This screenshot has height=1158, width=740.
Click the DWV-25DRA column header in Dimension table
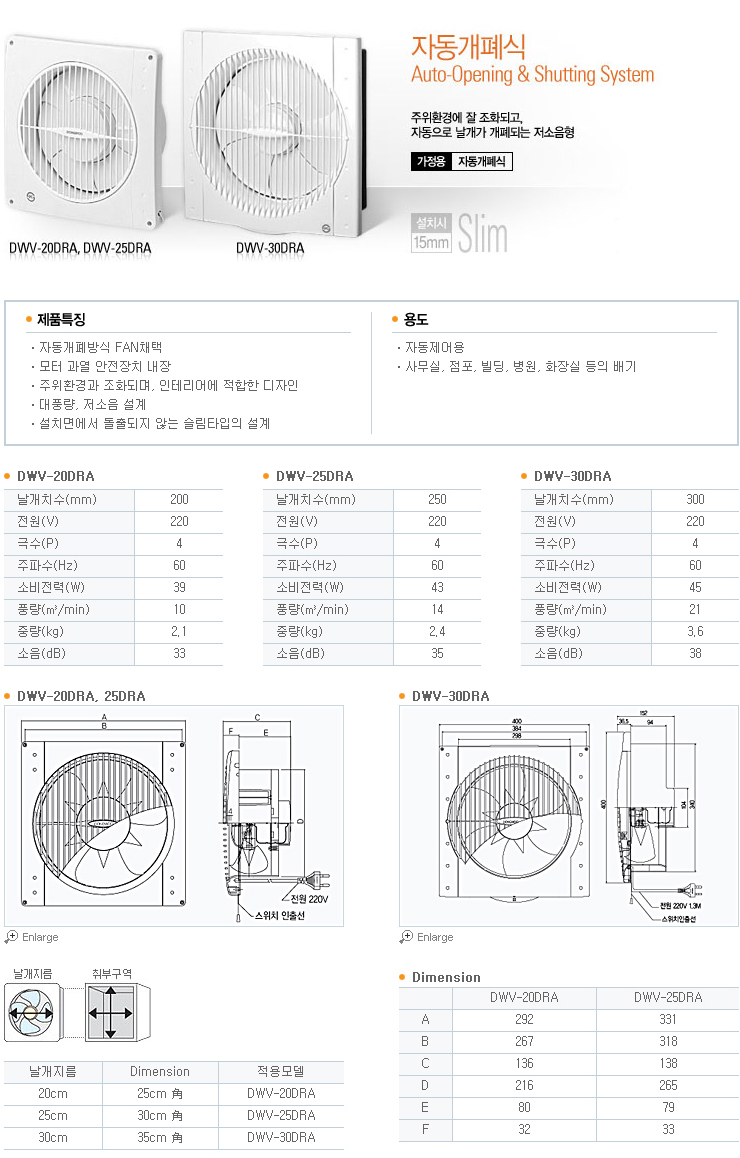coord(667,997)
